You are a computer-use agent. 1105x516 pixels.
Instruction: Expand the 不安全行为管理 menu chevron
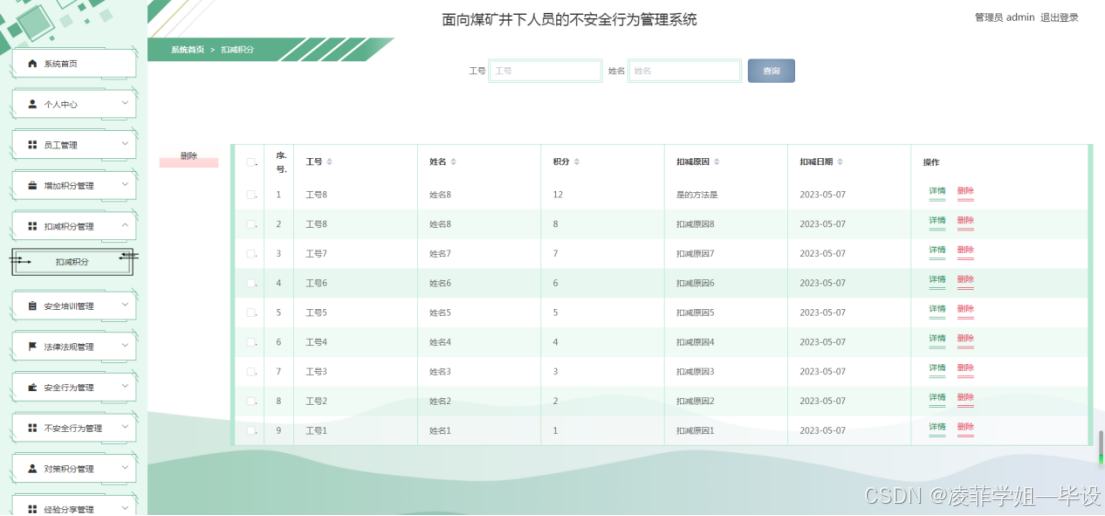tap(125, 427)
